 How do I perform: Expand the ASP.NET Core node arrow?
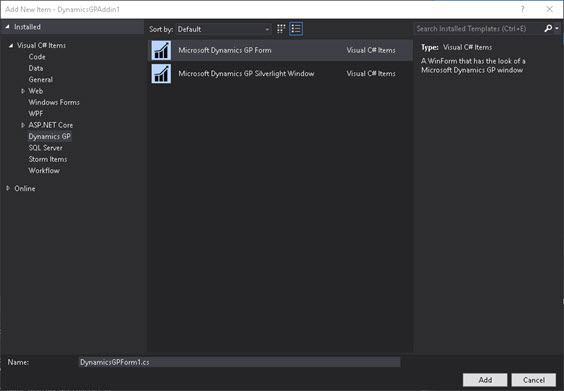pos(23,125)
